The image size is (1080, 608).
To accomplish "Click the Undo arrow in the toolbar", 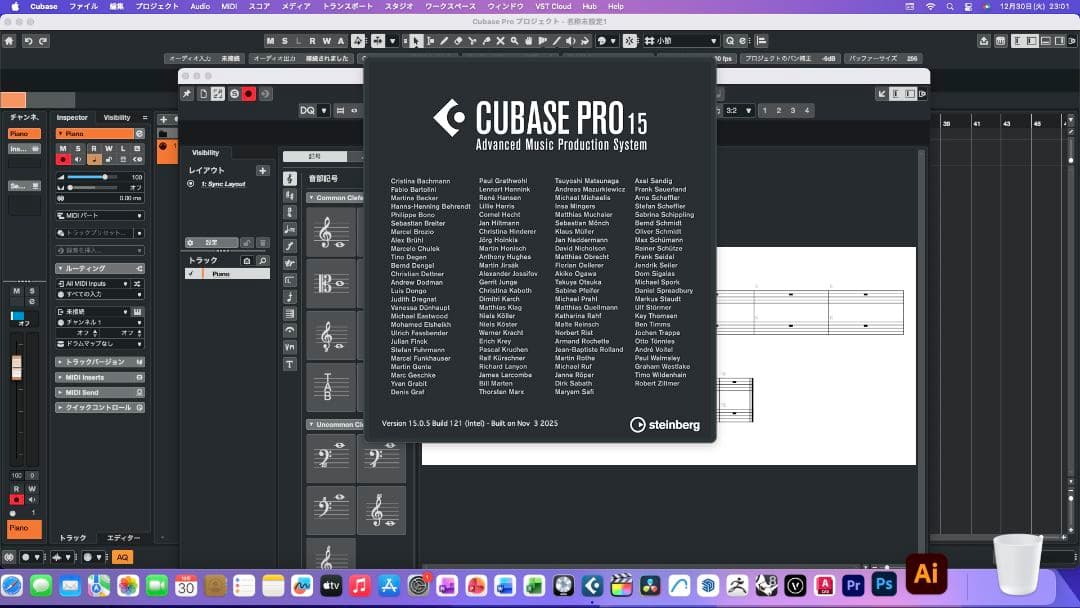I will click(x=29, y=41).
